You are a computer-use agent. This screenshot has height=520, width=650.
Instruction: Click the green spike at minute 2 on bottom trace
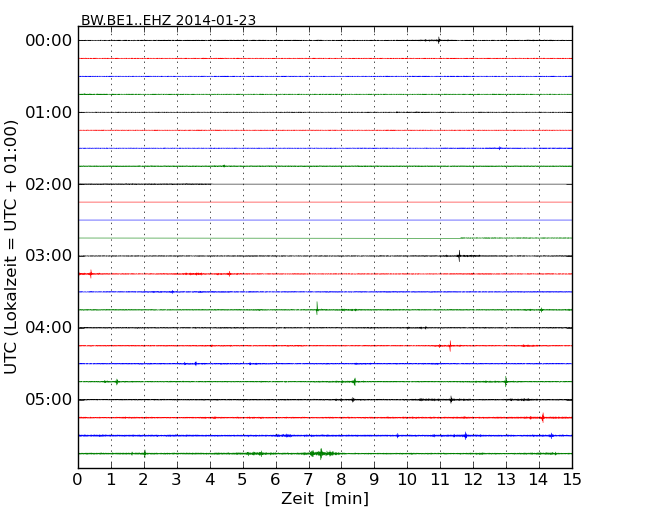pos(145,454)
